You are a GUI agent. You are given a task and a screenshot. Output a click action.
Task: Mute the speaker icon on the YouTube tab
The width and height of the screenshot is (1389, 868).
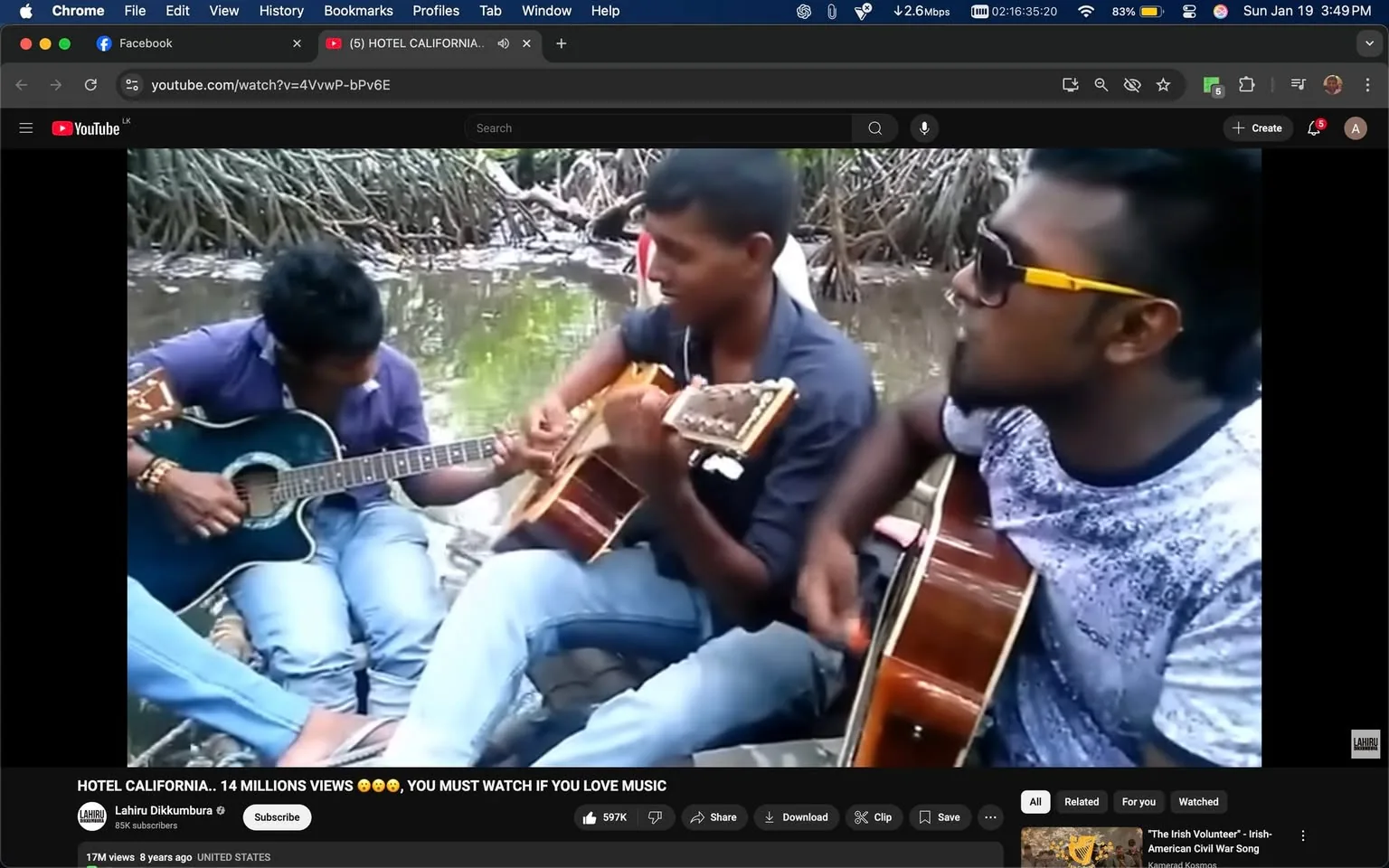[503, 42]
